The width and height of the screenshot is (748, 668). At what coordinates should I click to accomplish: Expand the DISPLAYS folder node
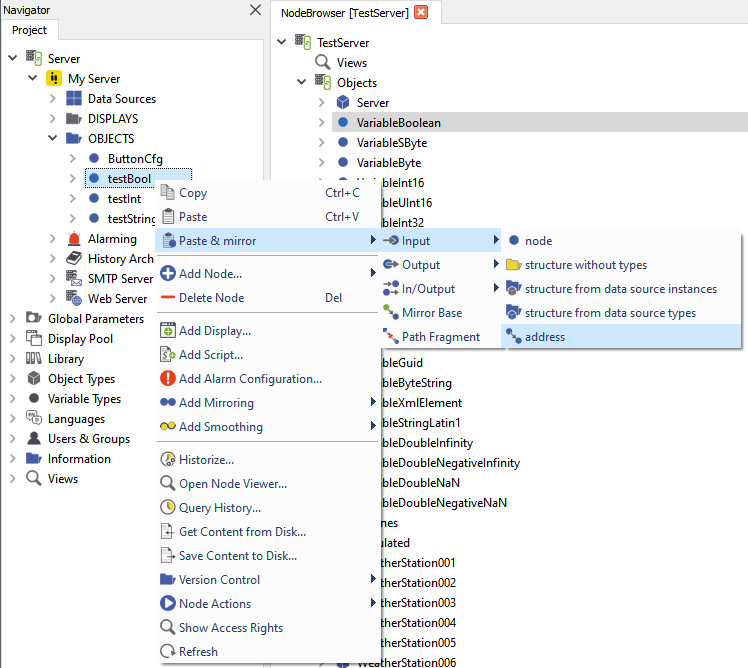click(x=52, y=118)
